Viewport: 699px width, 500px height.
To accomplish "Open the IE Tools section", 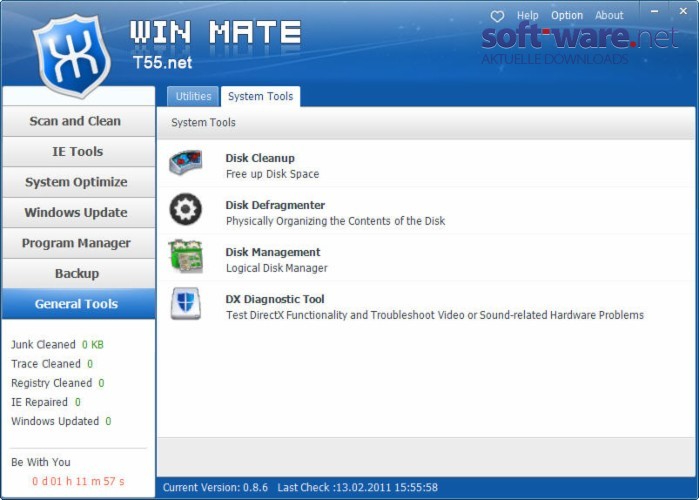I will click(x=78, y=152).
